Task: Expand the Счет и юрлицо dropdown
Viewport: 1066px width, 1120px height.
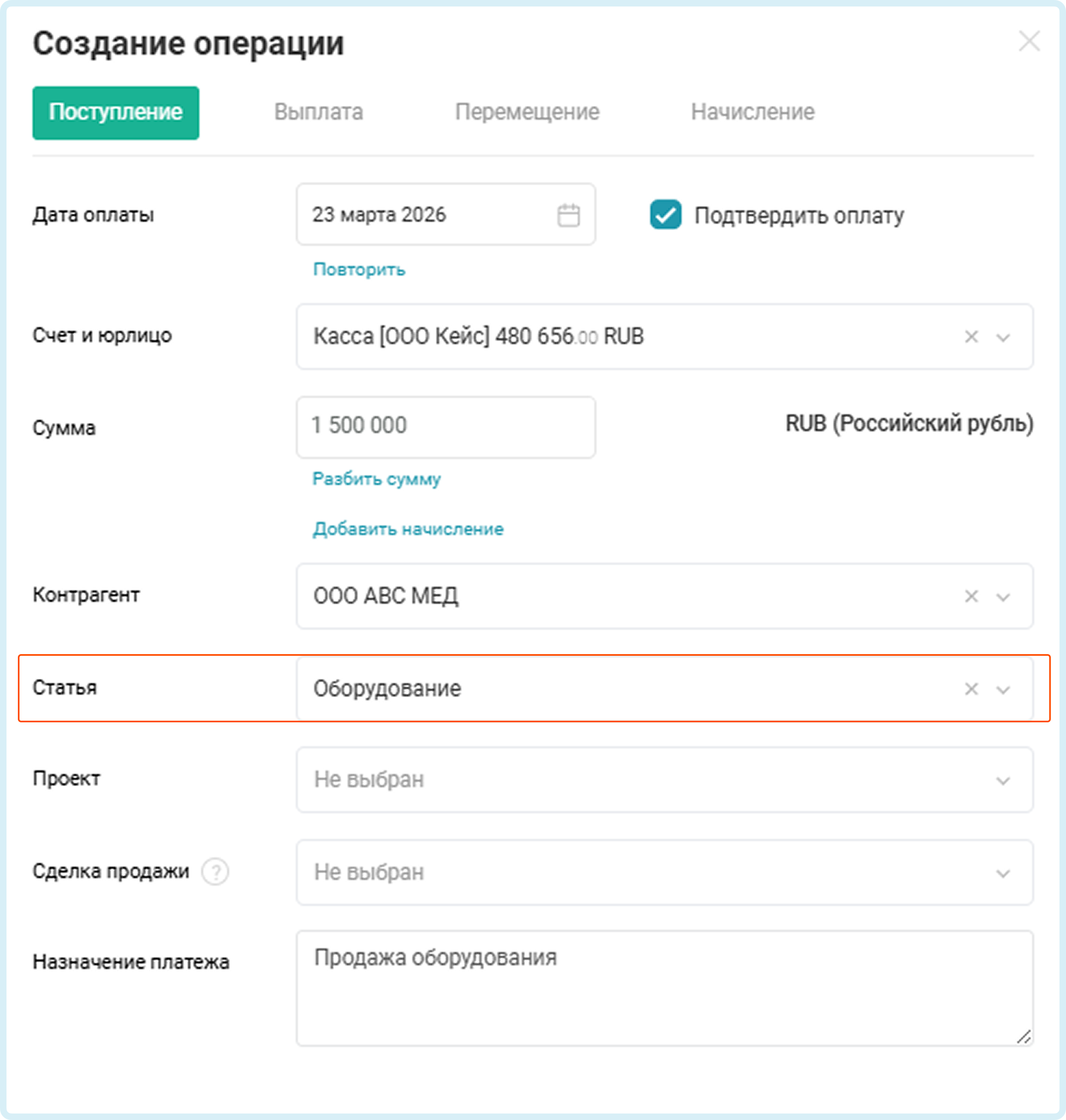Action: coord(1003,337)
